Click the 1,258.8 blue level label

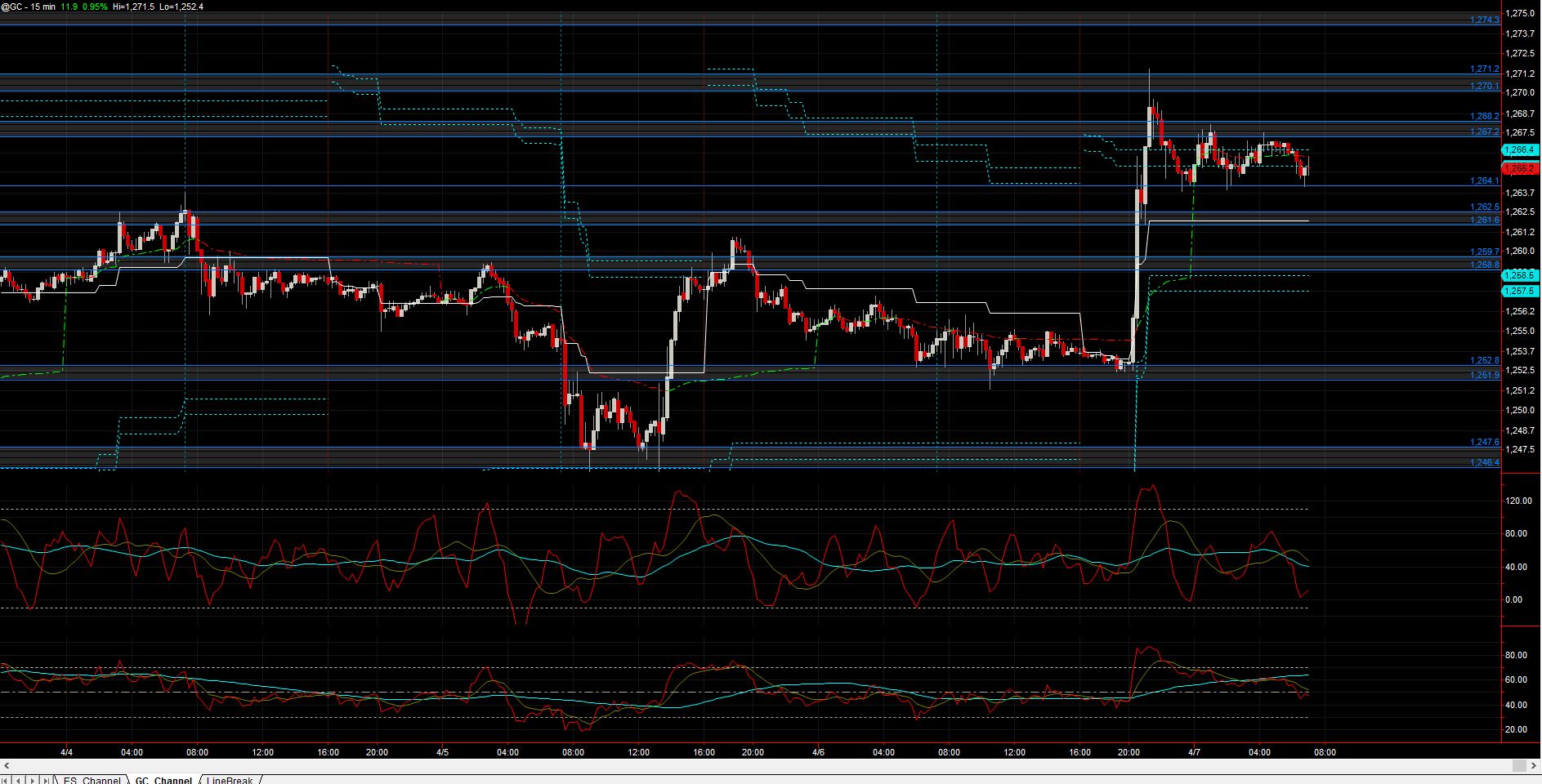[x=1485, y=265]
